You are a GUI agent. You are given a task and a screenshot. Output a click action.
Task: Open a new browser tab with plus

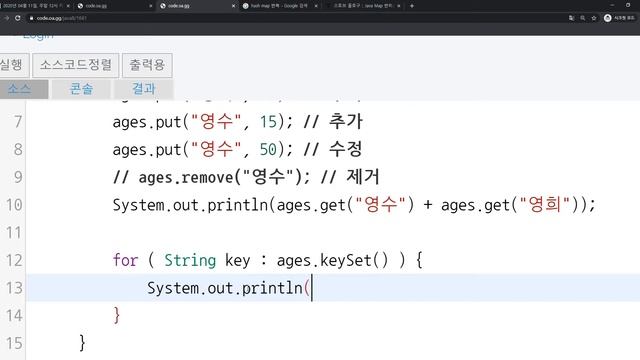[x=412, y=6]
